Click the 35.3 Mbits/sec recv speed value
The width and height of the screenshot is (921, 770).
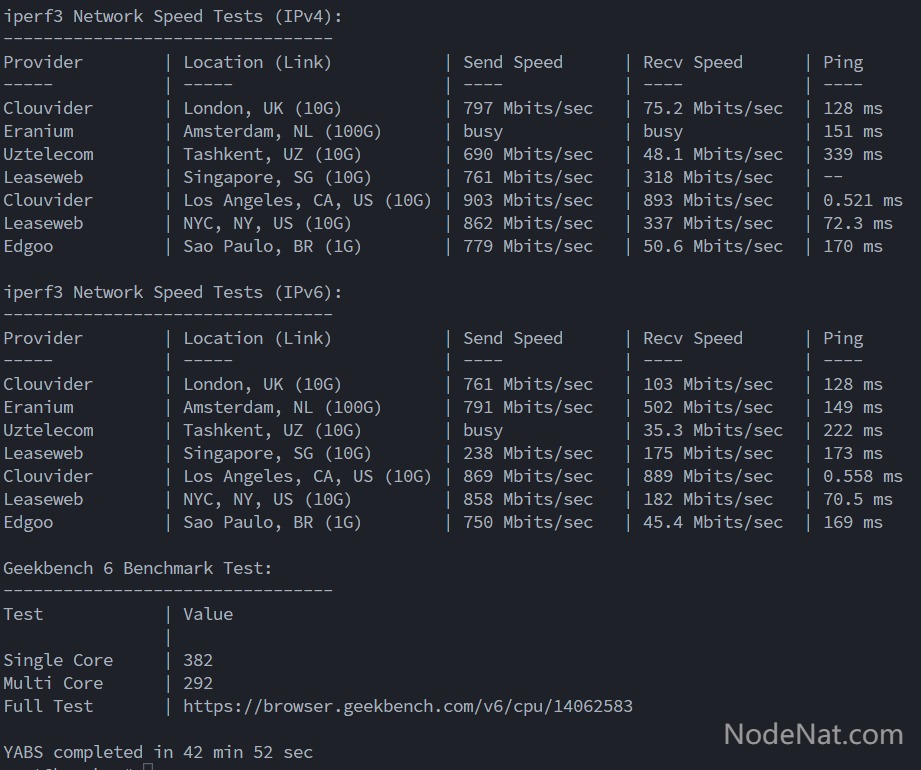tap(712, 430)
